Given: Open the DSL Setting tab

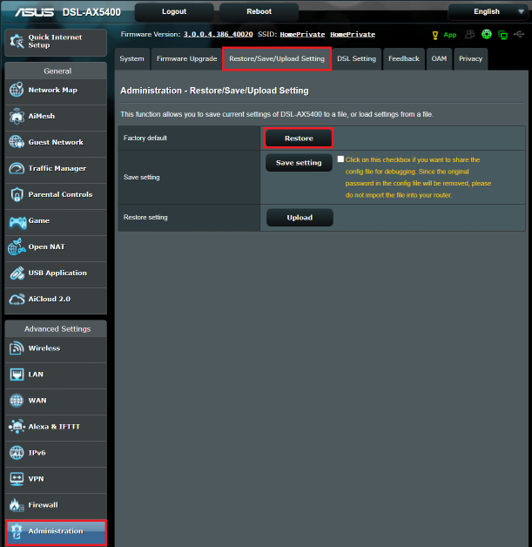Looking at the screenshot, I should tap(357, 59).
